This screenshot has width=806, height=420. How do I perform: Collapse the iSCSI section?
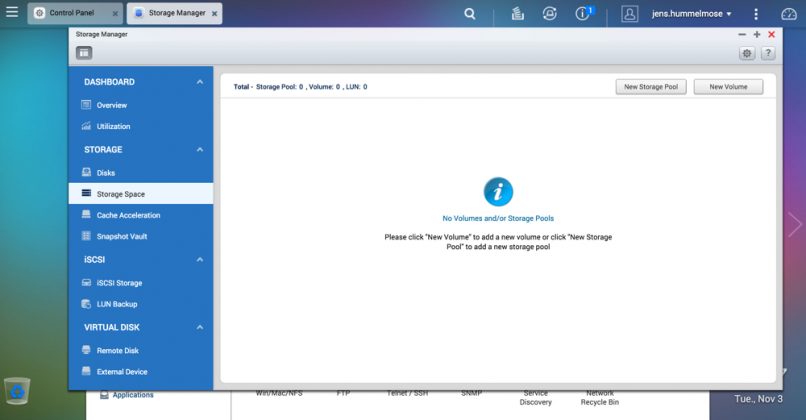click(x=199, y=260)
